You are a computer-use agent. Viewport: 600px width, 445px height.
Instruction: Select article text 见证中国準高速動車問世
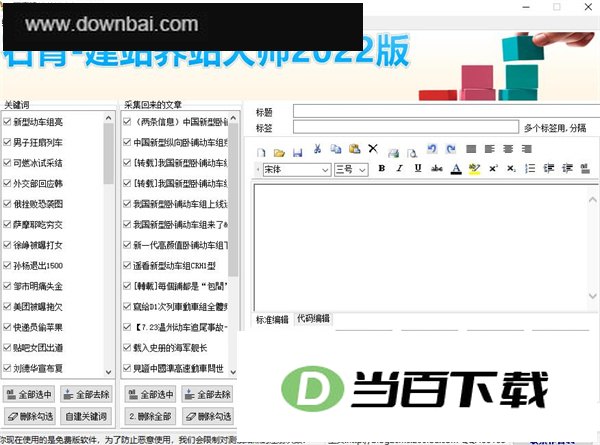click(178, 368)
